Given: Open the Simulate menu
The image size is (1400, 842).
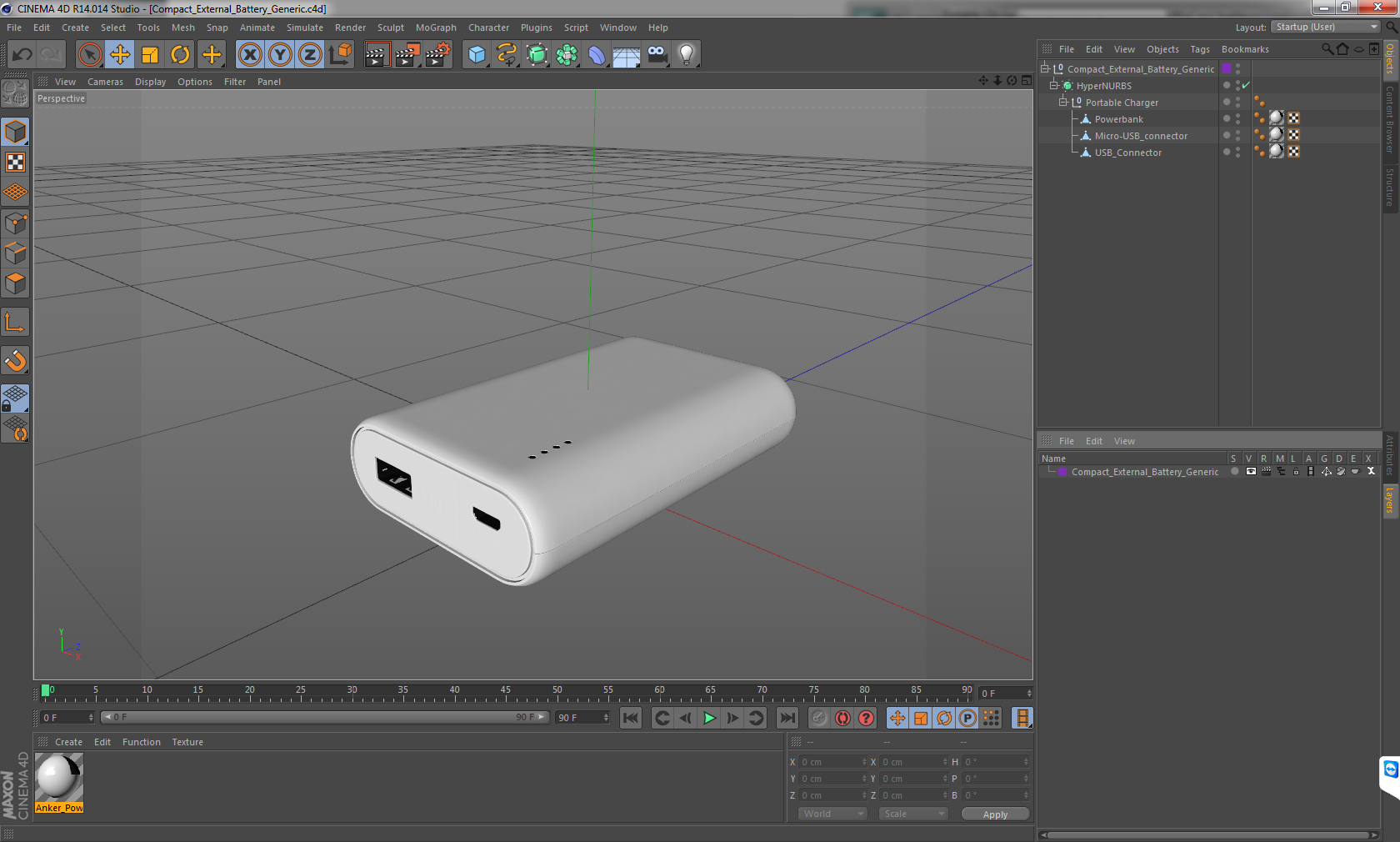Looking at the screenshot, I should 305,28.
